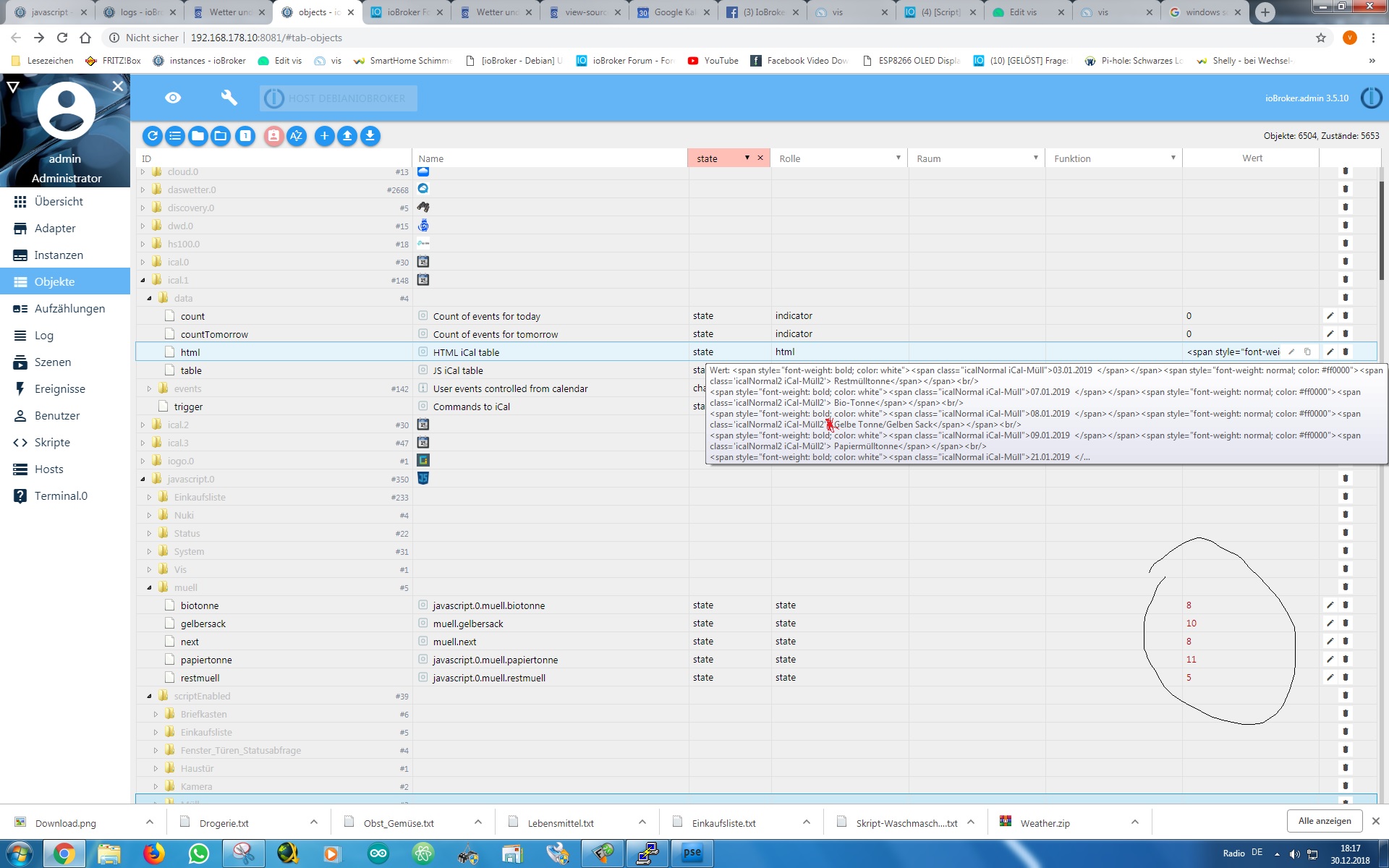Open Instanzen in the sidebar menu
The width and height of the screenshot is (1389, 868).
point(59,255)
